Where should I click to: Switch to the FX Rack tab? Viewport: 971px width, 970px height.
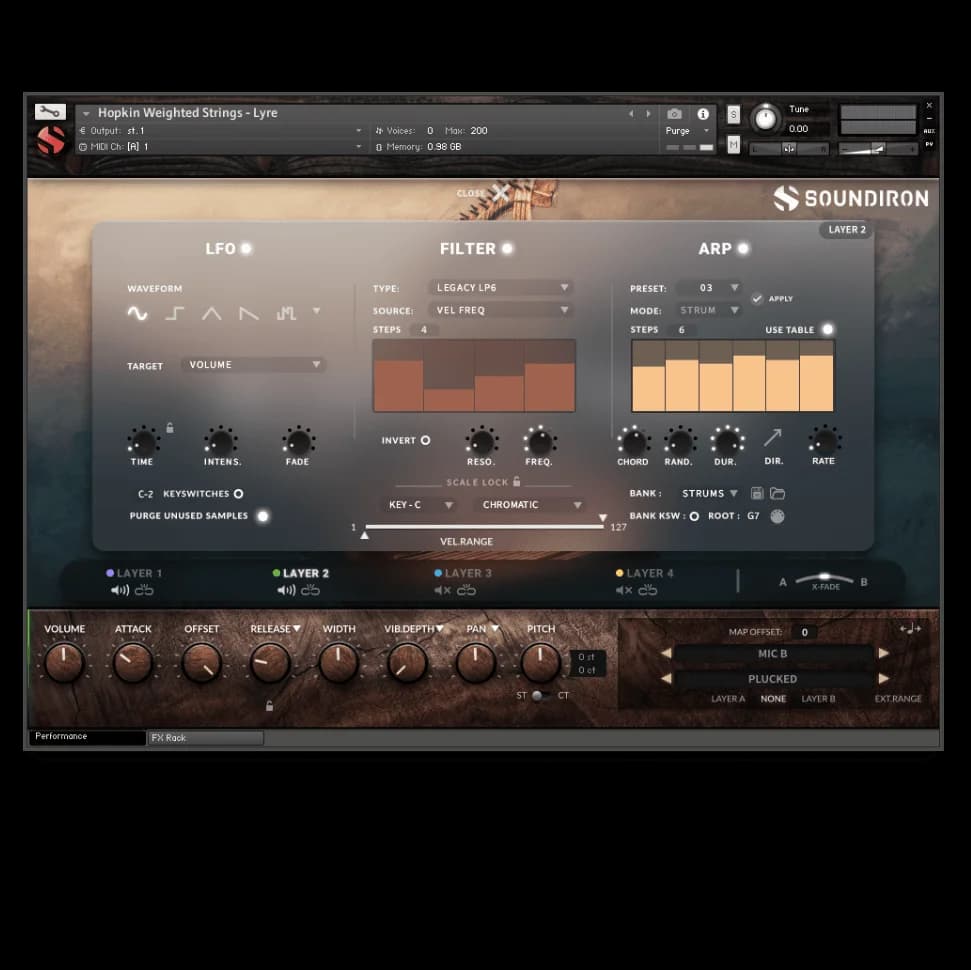[205, 738]
